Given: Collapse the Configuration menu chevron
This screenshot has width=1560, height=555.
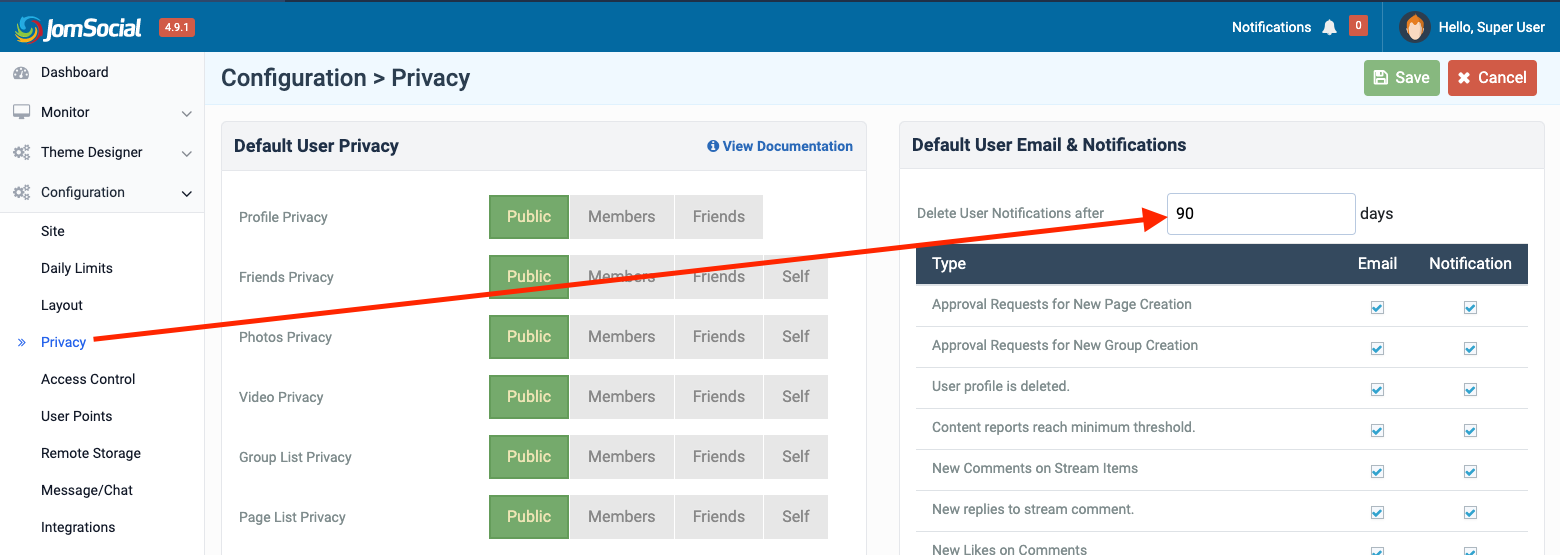Looking at the screenshot, I should point(186,194).
